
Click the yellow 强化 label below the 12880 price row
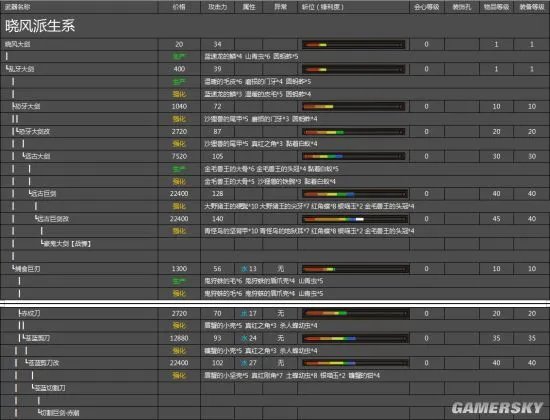click(x=179, y=351)
